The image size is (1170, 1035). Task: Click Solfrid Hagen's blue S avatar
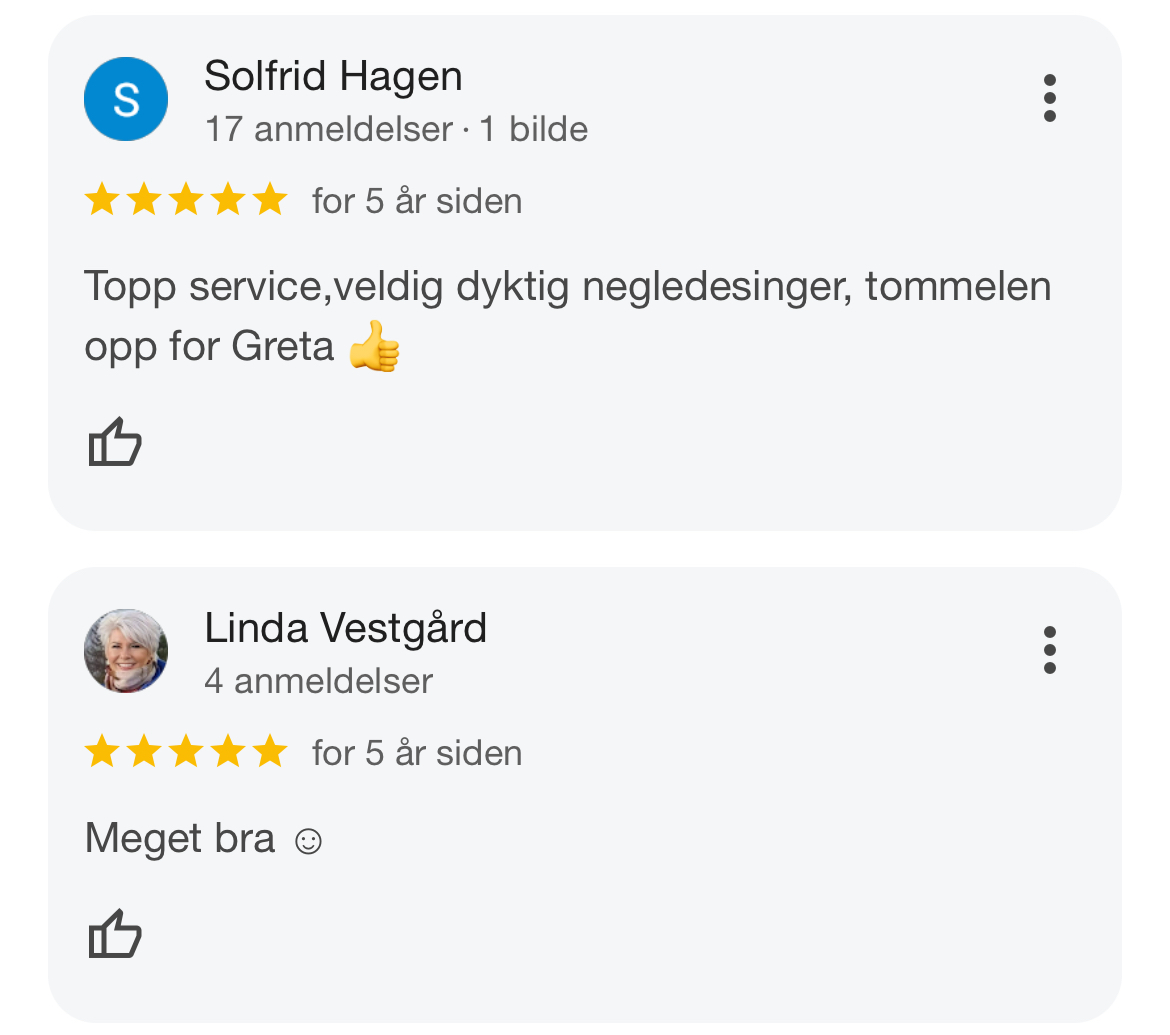126,99
